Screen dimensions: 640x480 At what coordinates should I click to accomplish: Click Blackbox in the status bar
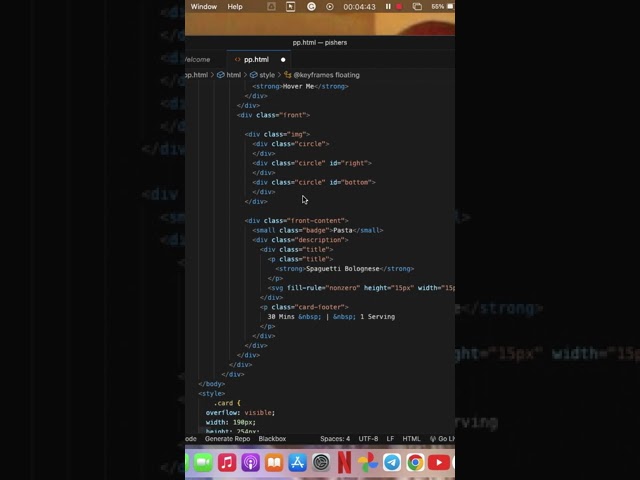272,439
